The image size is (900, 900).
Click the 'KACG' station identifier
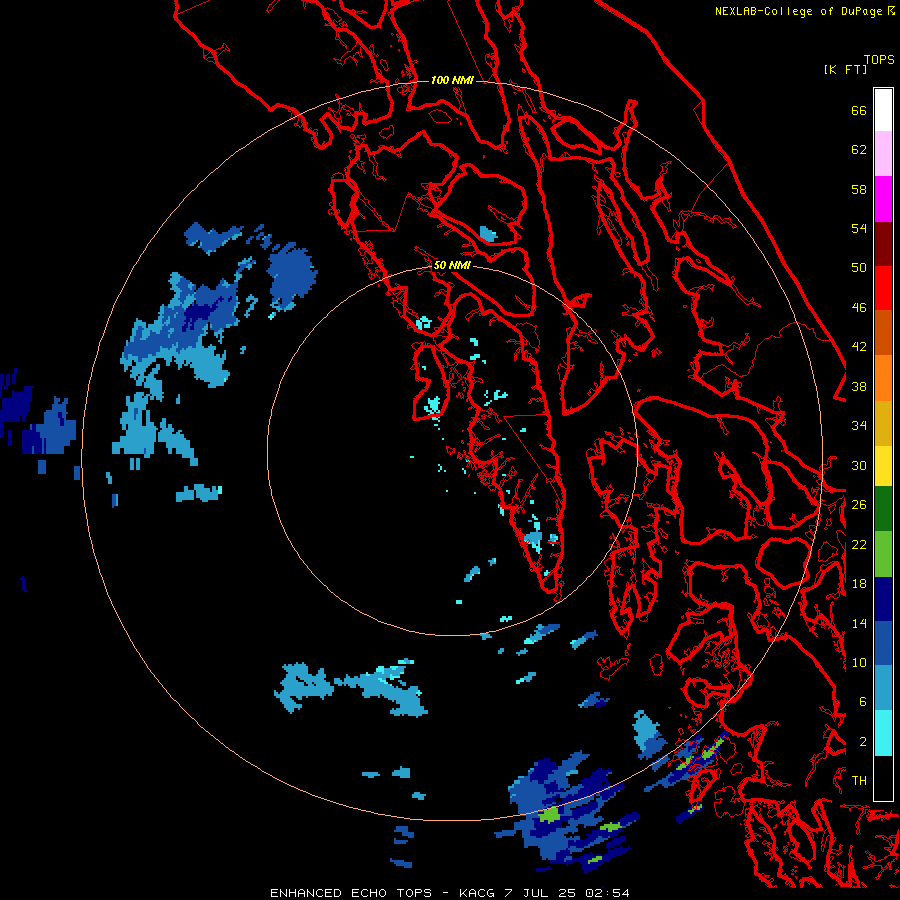pos(478,893)
